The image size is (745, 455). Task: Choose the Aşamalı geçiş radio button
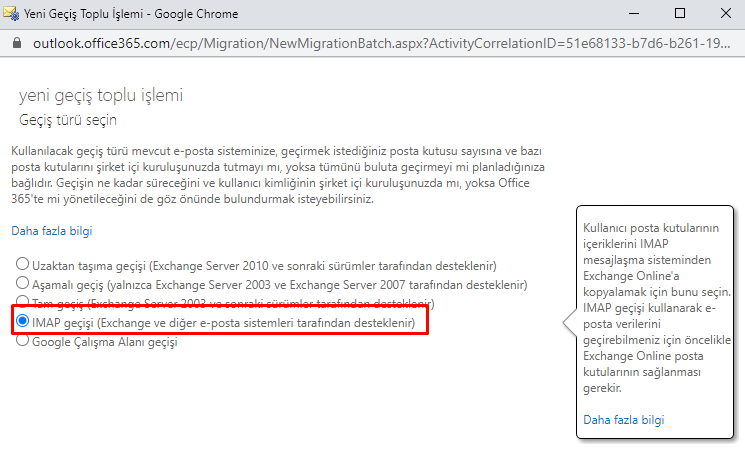click(22, 285)
